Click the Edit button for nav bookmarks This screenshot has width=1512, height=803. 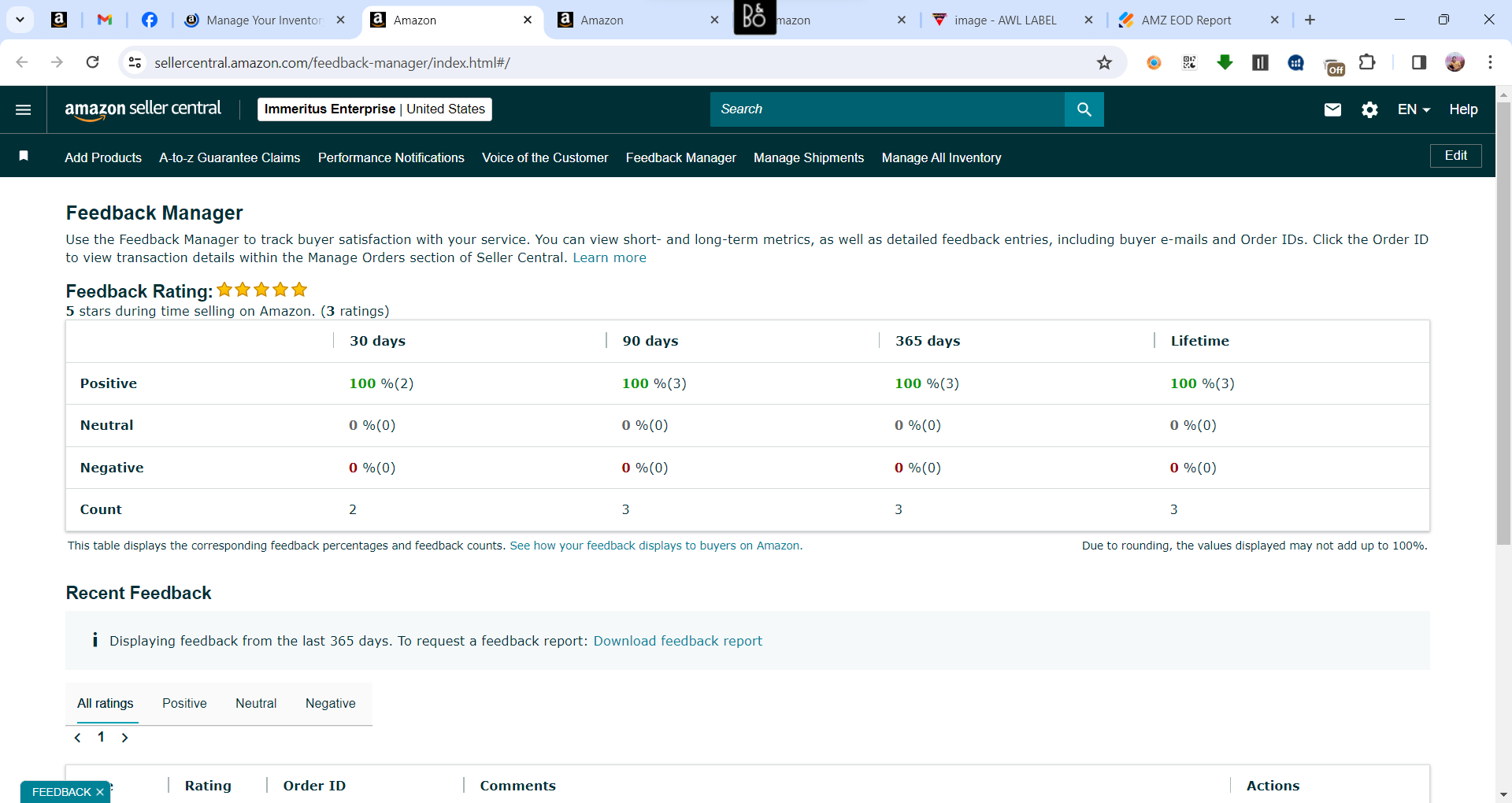(1455, 156)
